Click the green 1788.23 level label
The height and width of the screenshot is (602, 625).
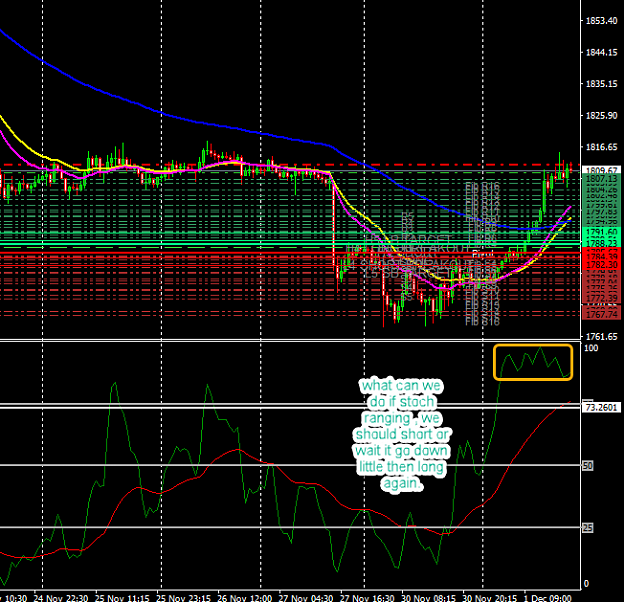(x=602, y=243)
